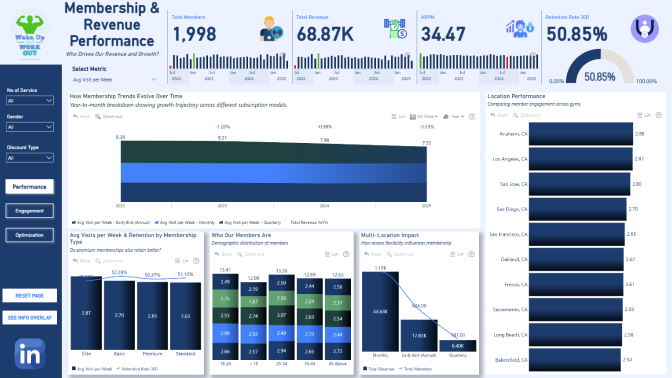Toggle Lin scale on Membership Trends chart
672x378 pixels.
(x=398, y=117)
